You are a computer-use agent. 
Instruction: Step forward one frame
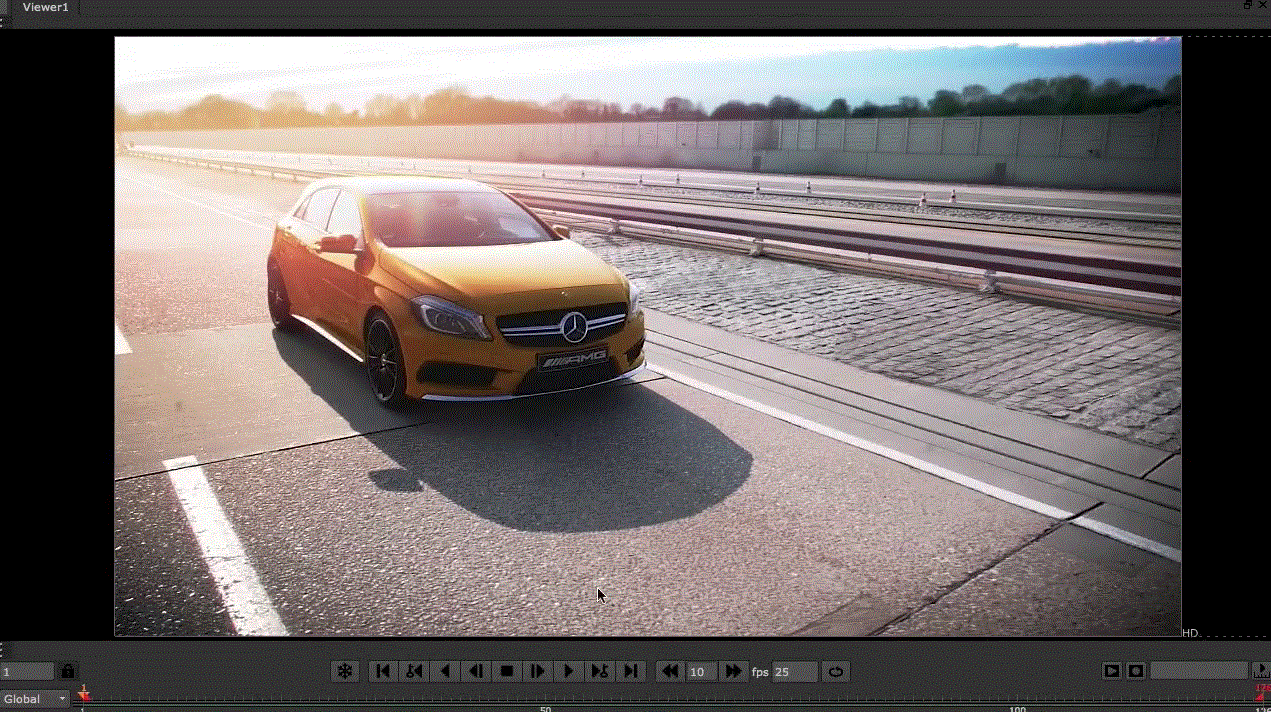point(538,671)
